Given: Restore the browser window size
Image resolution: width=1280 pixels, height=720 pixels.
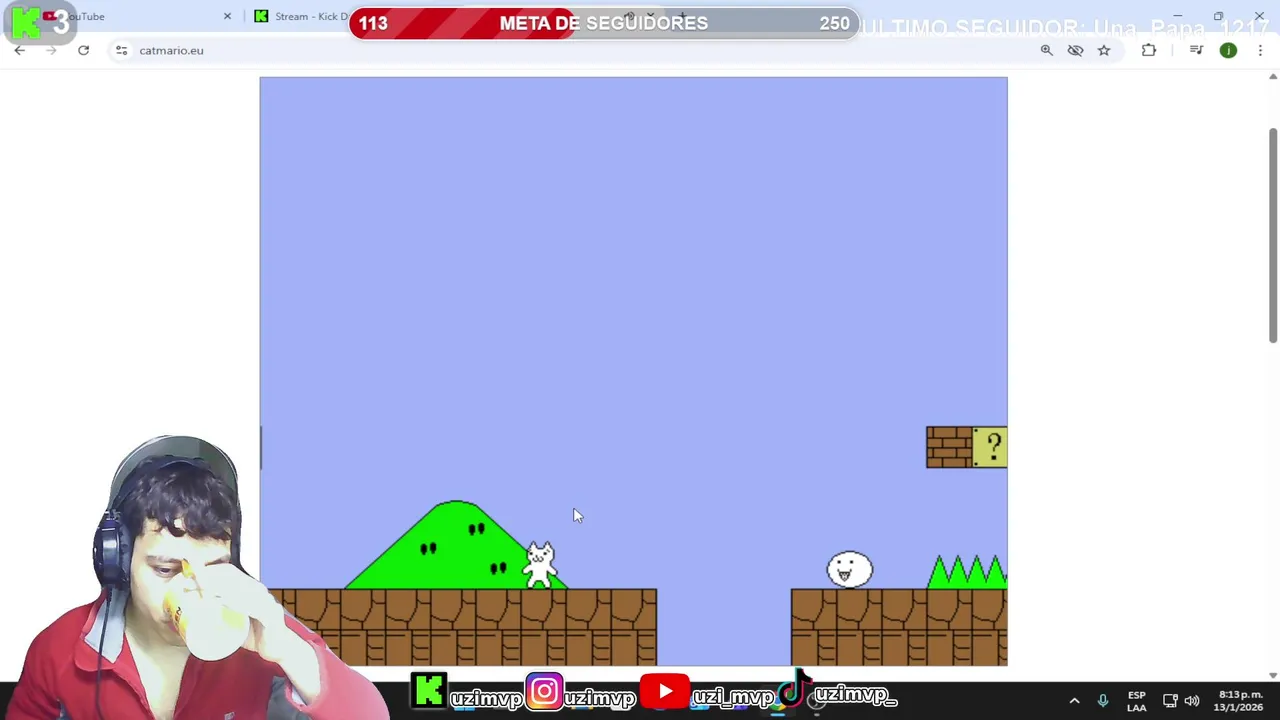Looking at the screenshot, I should pos(1218,16).
